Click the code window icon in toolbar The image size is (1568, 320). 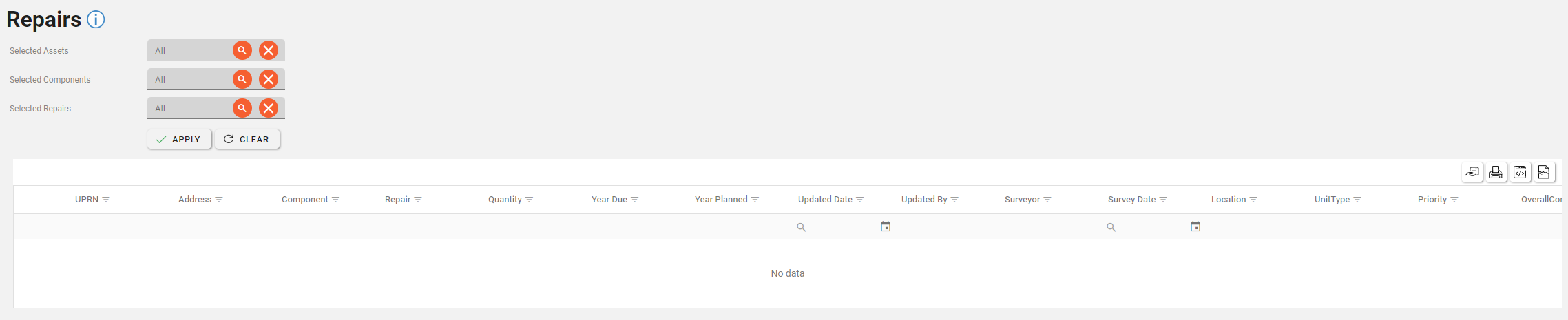tap(1520, 172)
